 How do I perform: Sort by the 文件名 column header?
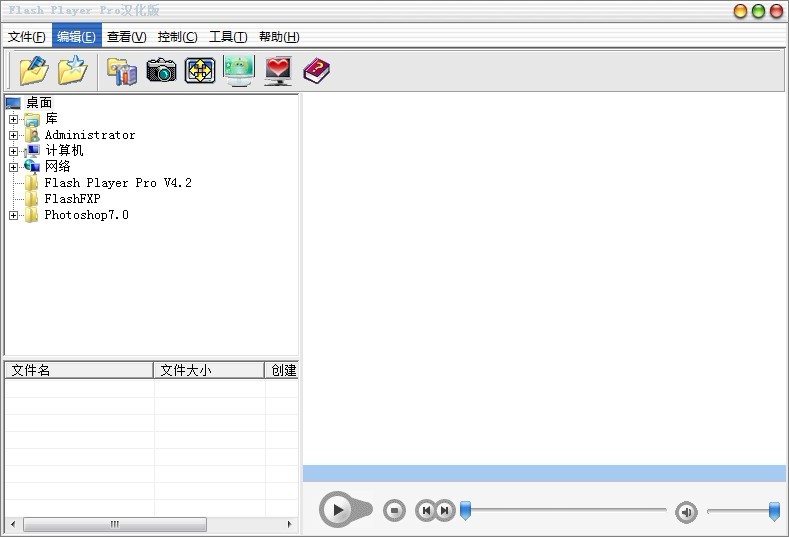point(78,370)
